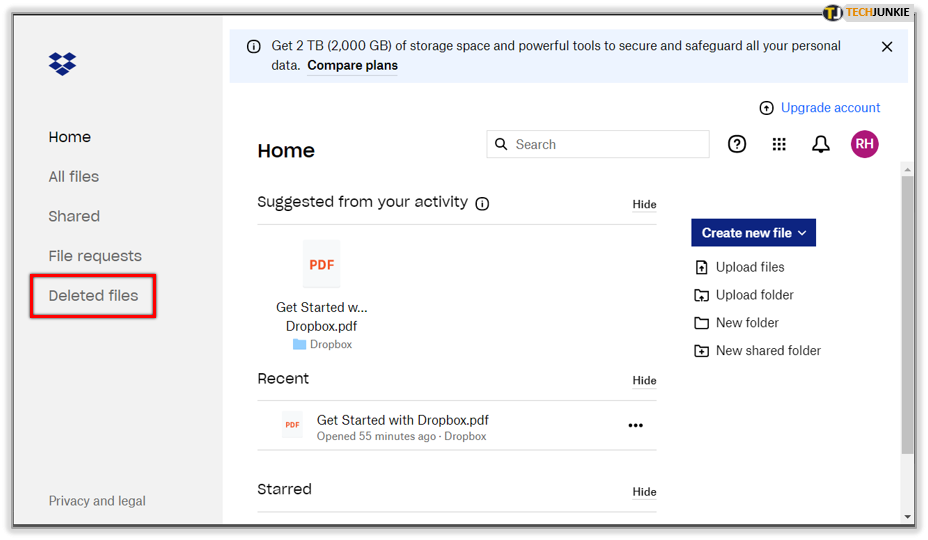Open Privacy and legal link
This screenshot has width=928, height=540.
(x=97, y=501)
